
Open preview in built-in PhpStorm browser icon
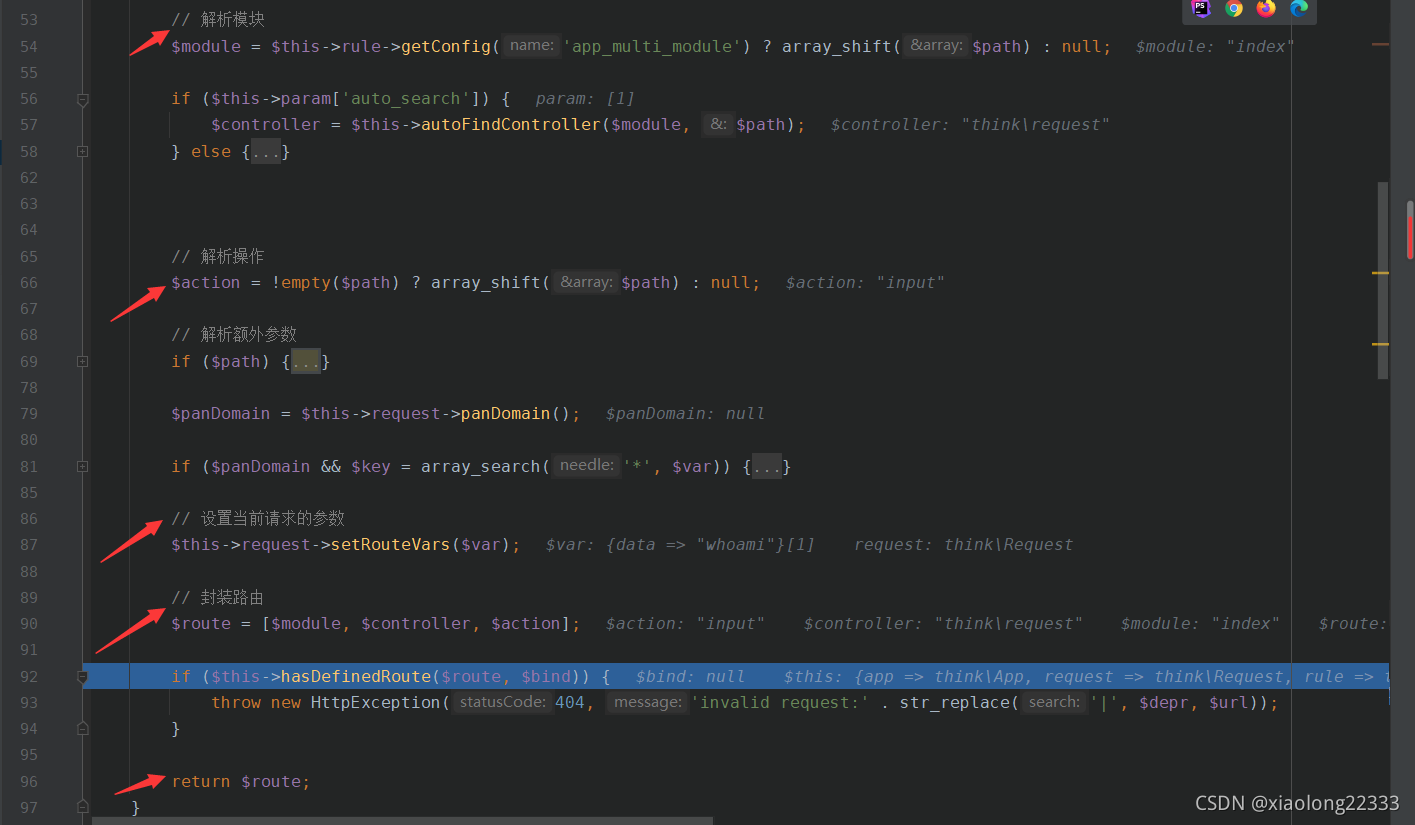[x=1201, y=8]
